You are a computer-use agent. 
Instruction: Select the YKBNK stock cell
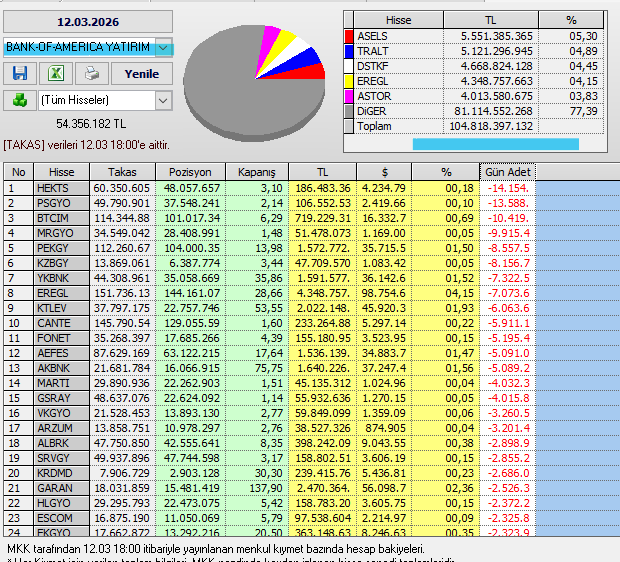tap(62, 278)
